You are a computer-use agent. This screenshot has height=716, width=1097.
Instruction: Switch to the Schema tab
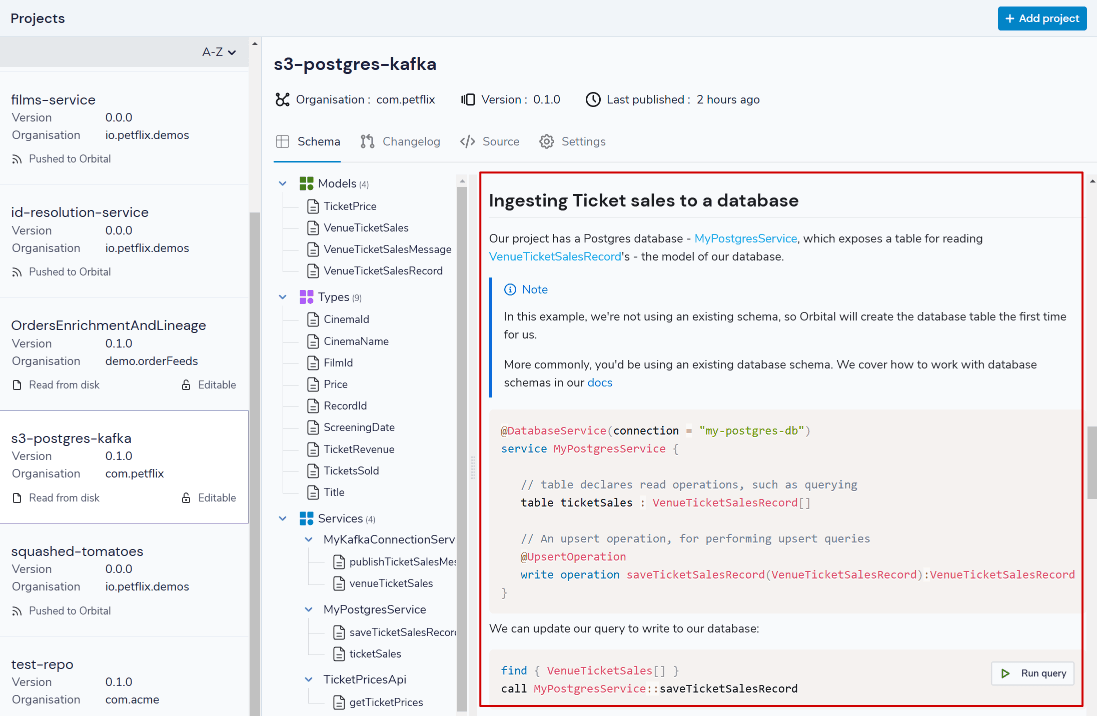(x=308, y=141)
